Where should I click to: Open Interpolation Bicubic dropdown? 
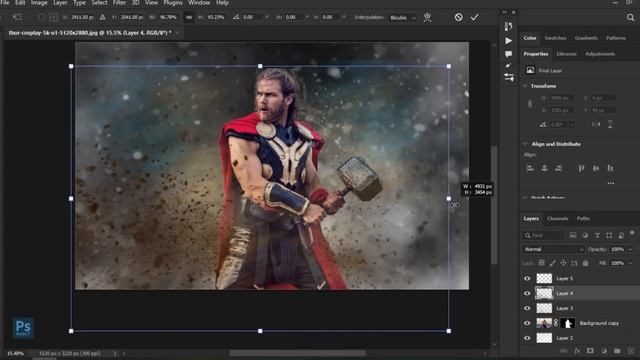point(402,18)
